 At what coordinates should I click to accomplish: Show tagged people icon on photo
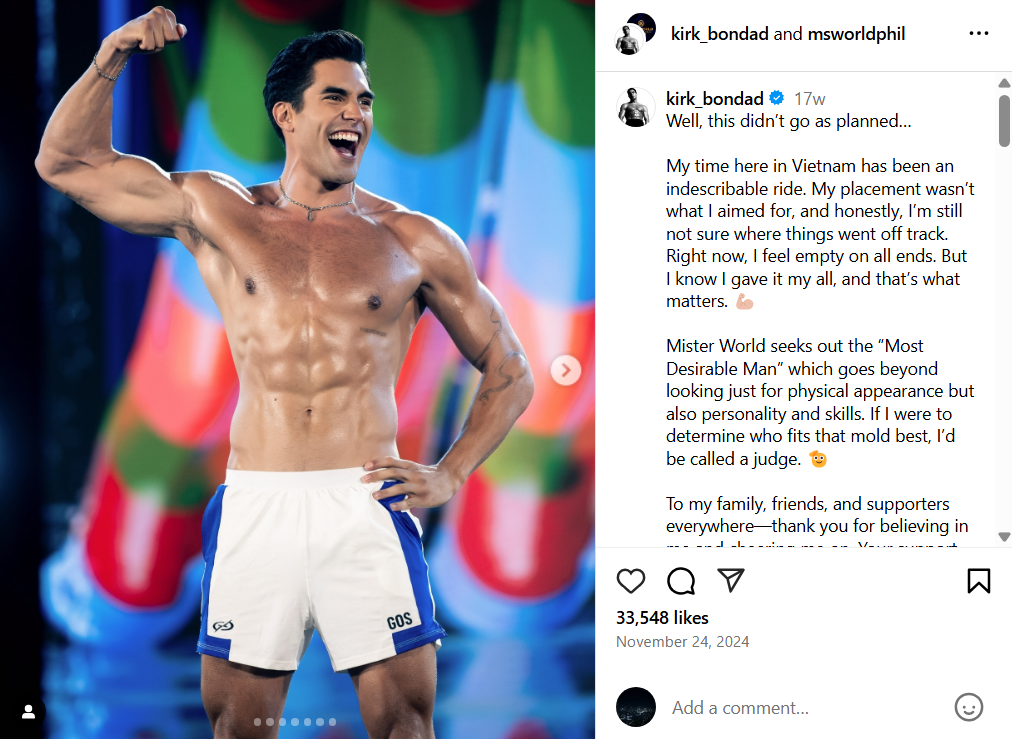pos(28,711)
